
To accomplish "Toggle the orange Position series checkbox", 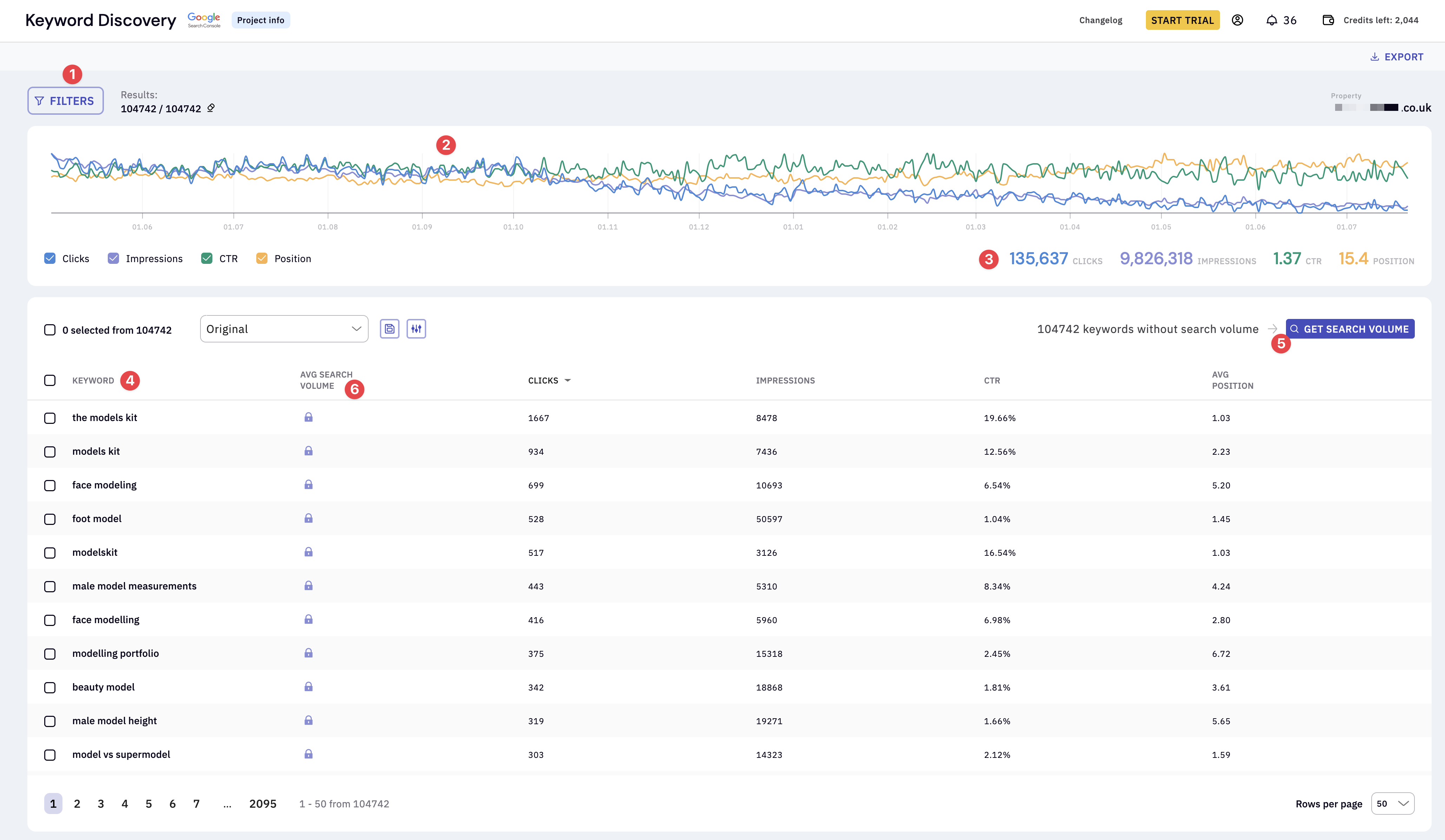I will tap(262, 258).
